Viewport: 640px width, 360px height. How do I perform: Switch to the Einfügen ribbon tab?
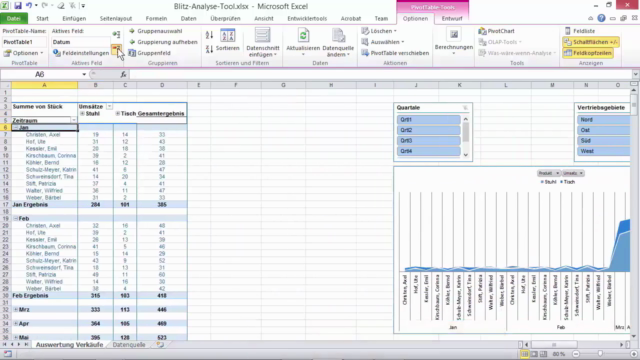pos(74,18)
